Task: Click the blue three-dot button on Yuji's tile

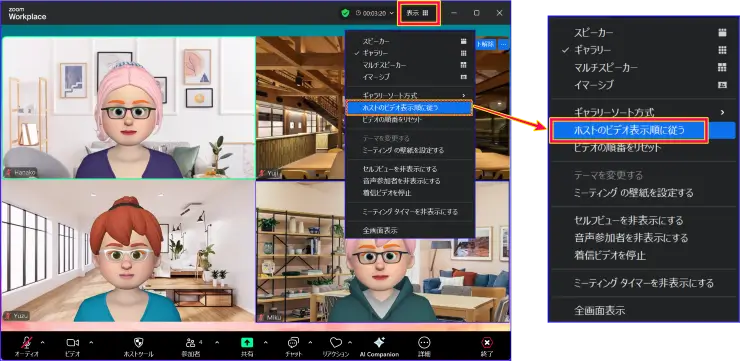Action: click(x=504, y=44)
